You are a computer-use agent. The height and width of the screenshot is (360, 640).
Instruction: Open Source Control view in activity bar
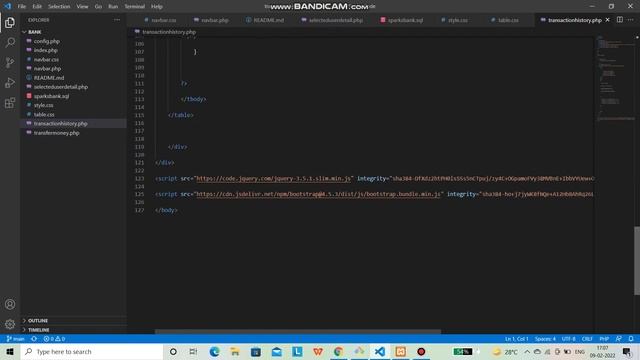pyautogui.click(x=10, y=62)
